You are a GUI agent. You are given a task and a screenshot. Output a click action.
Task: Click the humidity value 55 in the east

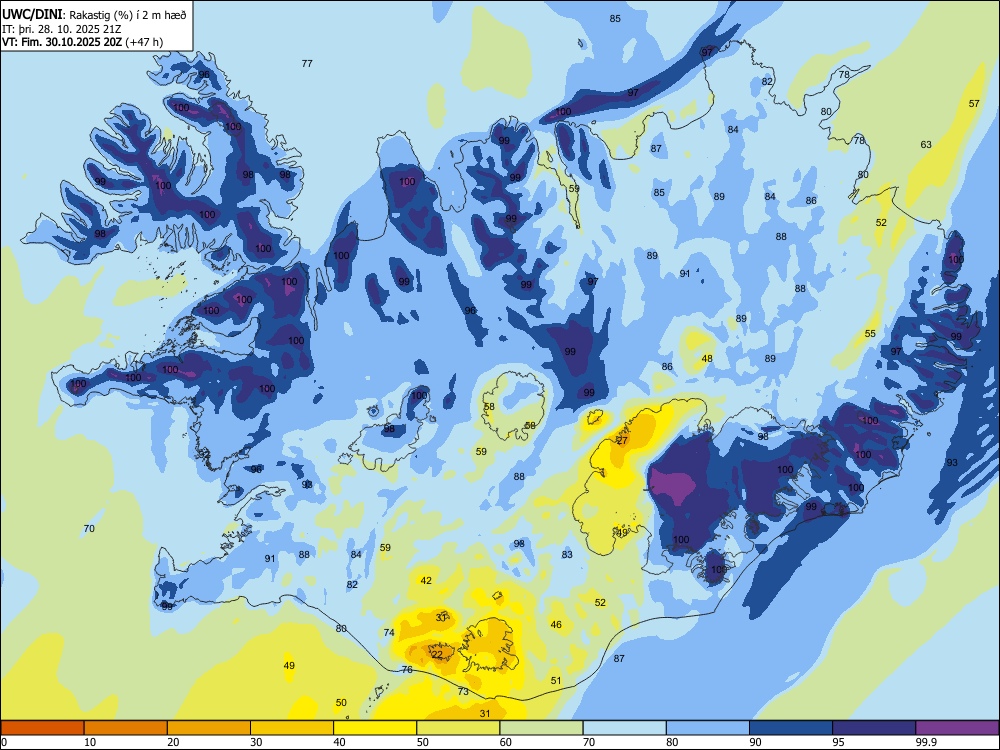[871, 334]
